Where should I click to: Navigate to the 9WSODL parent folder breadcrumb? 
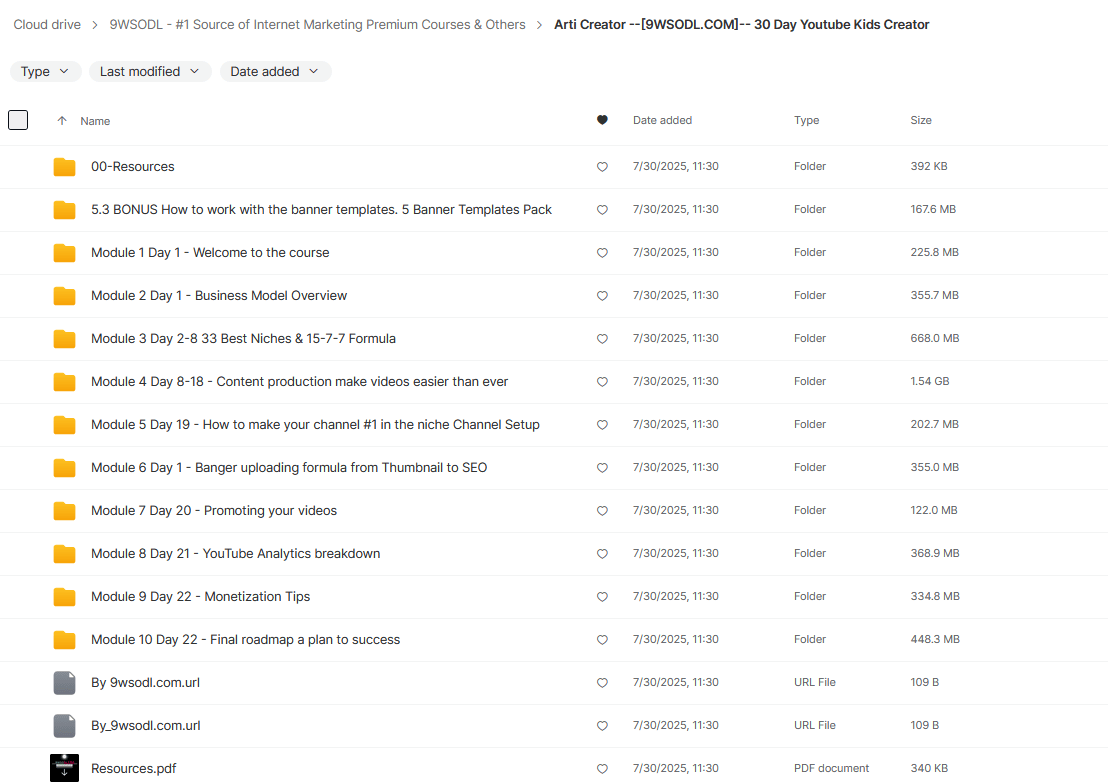pyautogui.click(x=317, y=24)
